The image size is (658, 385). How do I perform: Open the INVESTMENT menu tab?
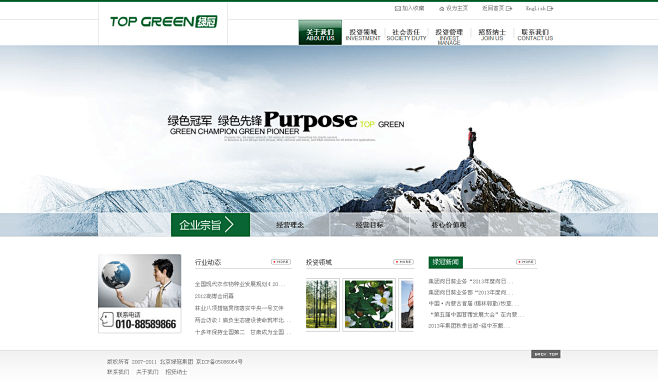[363, 34]
